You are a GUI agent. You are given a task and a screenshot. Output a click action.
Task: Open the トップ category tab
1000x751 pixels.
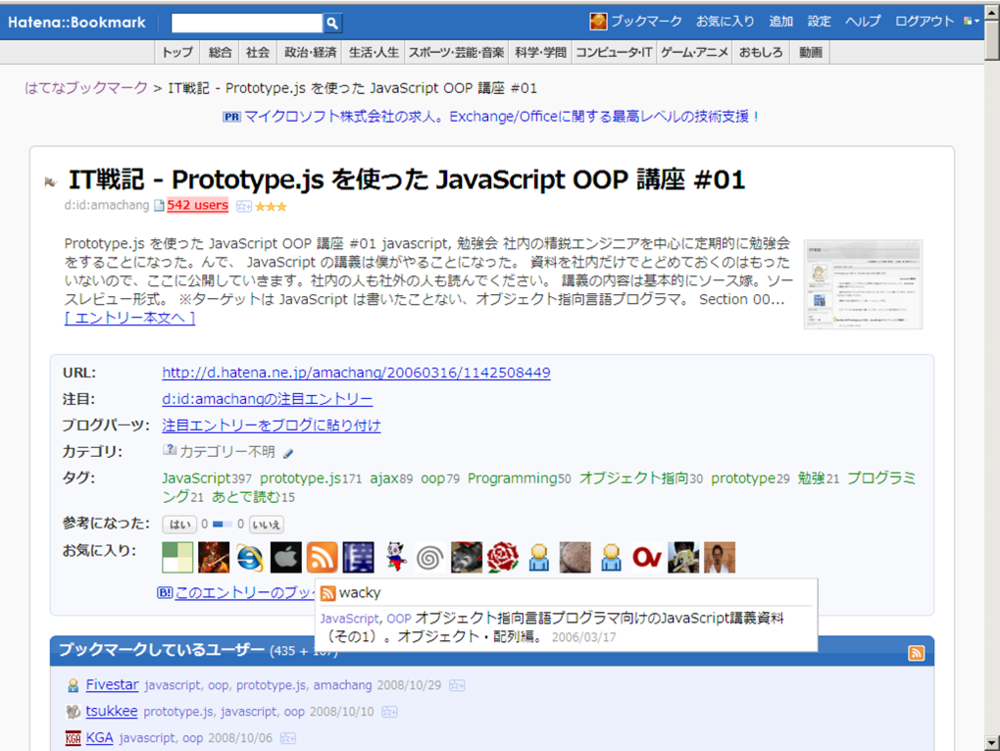(177, 52)
